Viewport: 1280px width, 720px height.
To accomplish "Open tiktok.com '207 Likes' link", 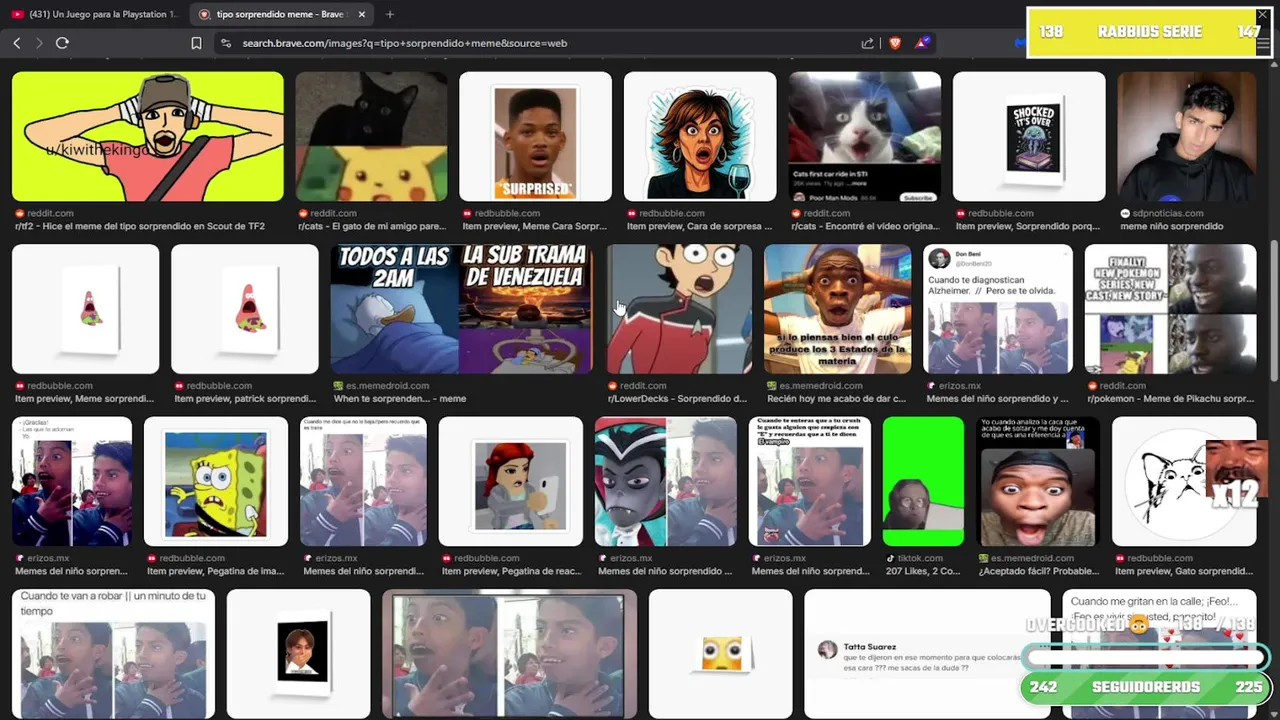I will pyautogui.click(x=923, y=571).
